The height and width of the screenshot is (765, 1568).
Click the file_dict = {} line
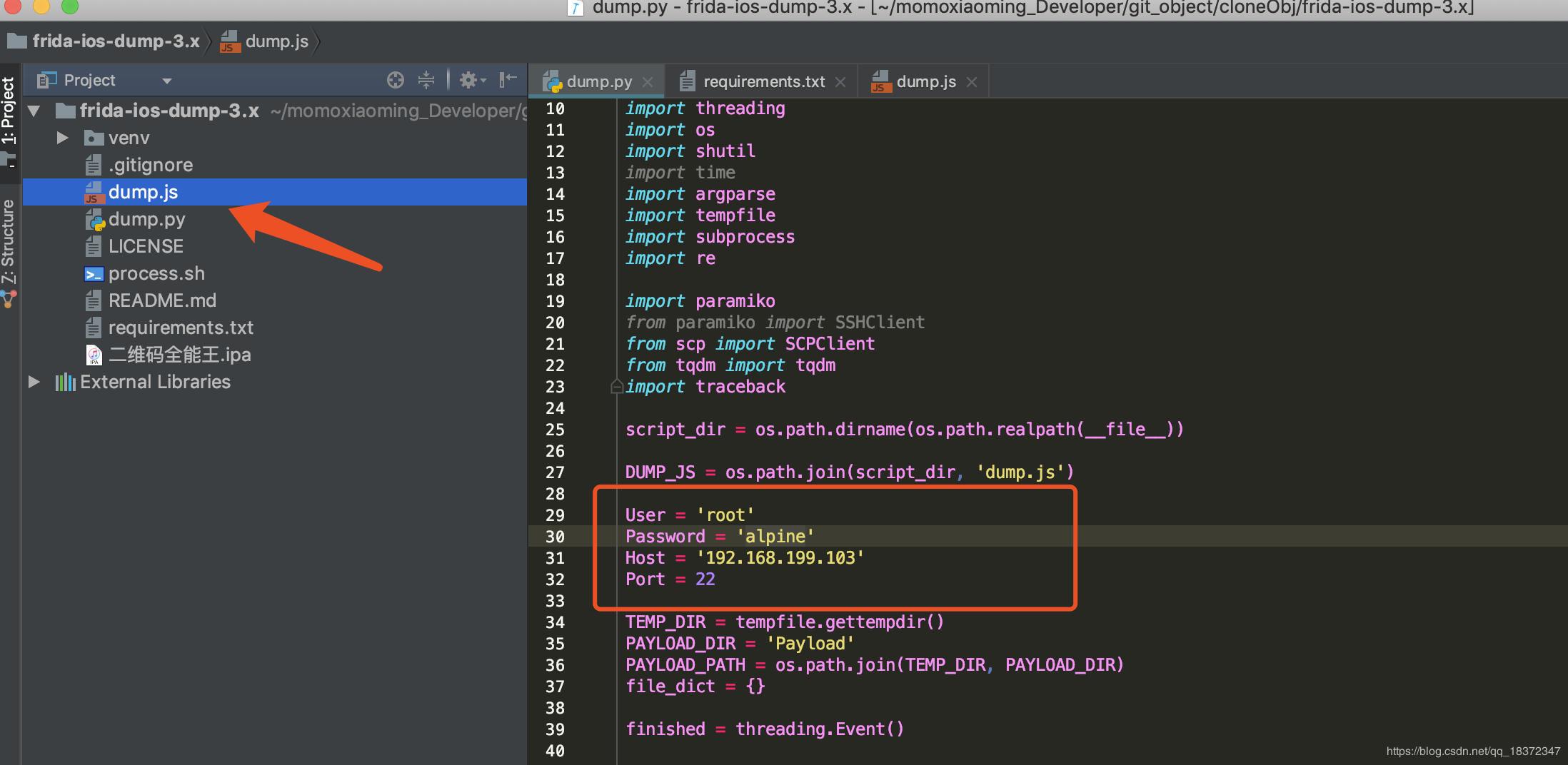tap(695, 687)
